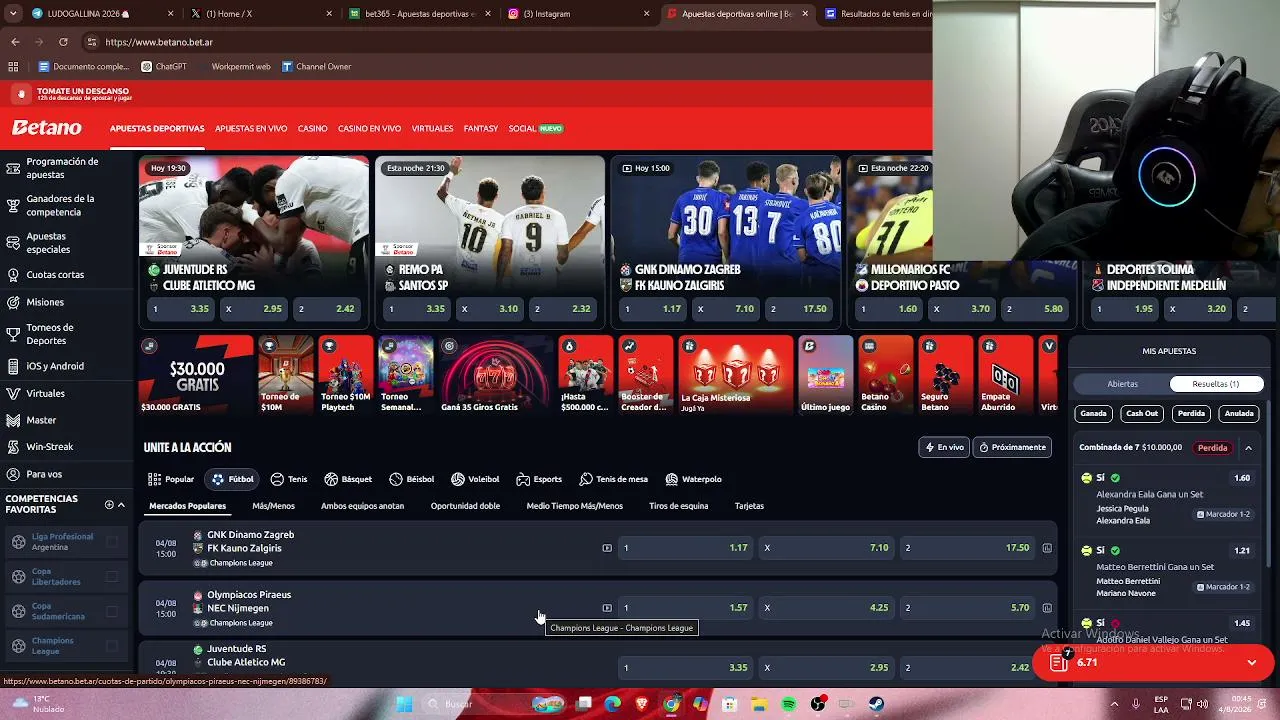Screen dimensions: 1280x720
Task: Select the Básquet sport icon
Action: (x=331, y=479)
